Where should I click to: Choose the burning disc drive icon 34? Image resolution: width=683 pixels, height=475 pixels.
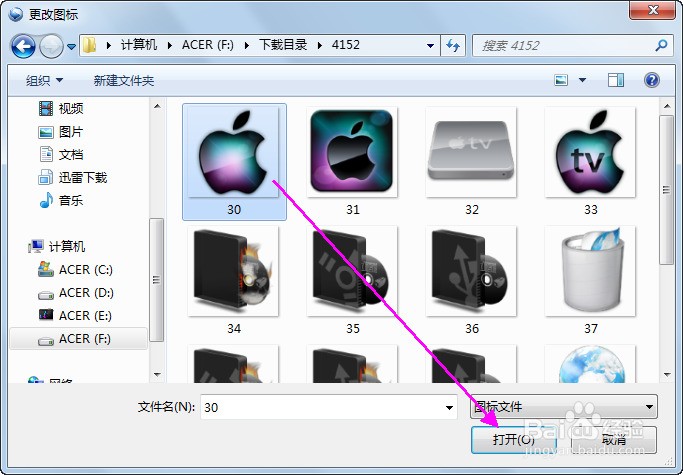[x=234, y=281]
